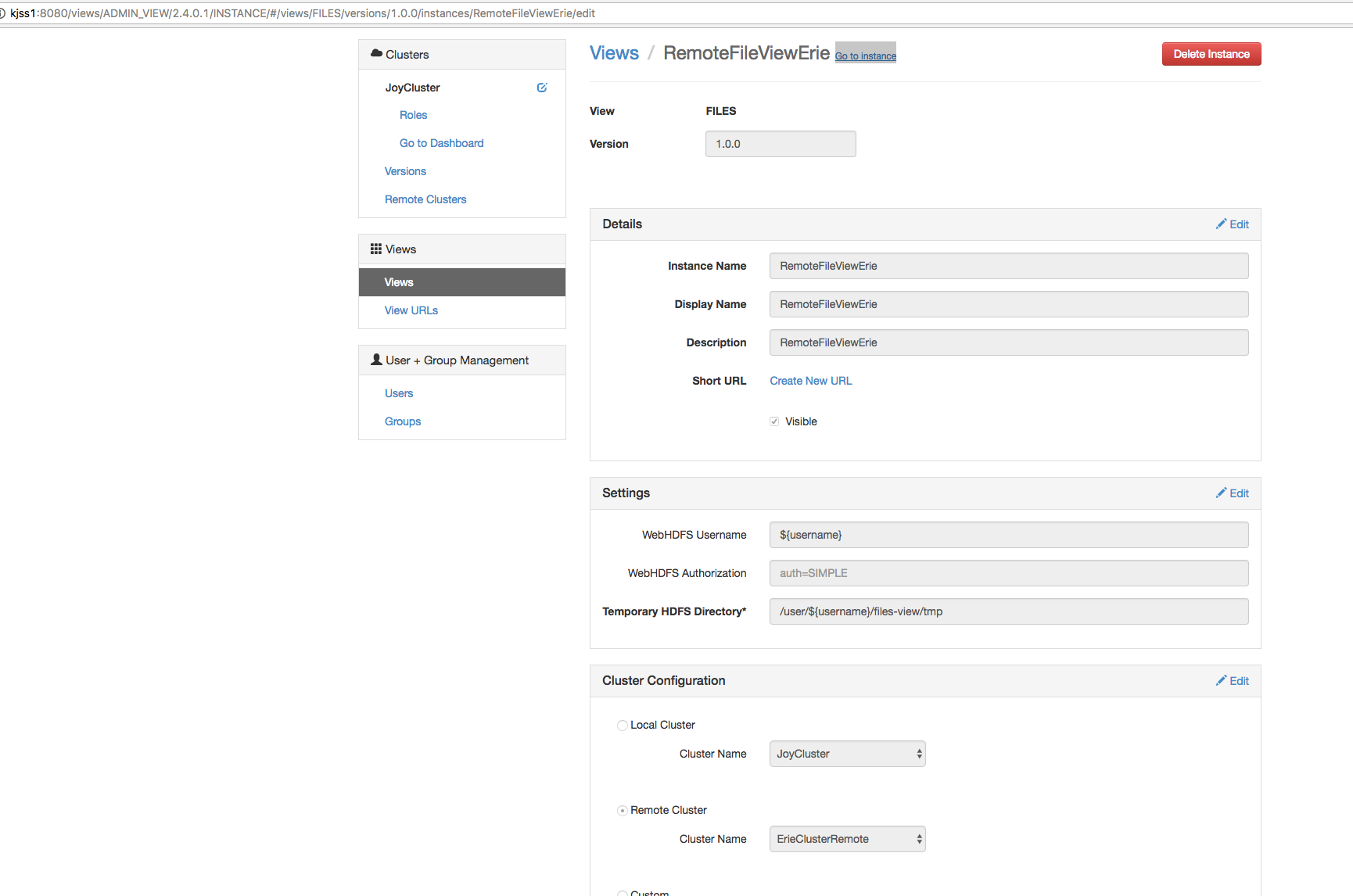
Task: Select Views in the sidebar
Action: (x=399, y=281)
